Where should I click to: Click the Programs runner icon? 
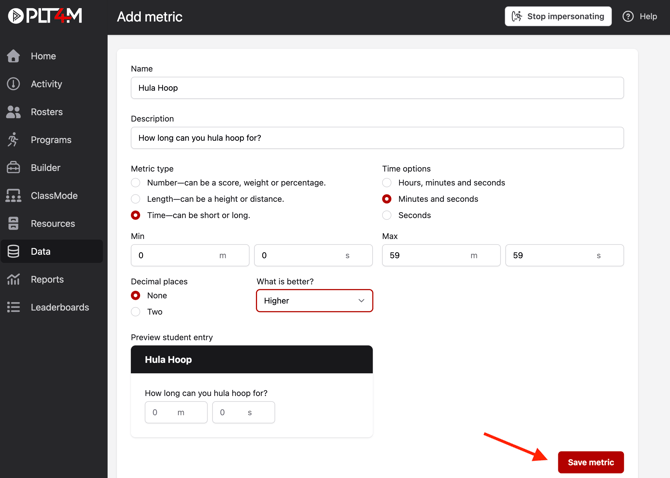(x=13, y=140)
